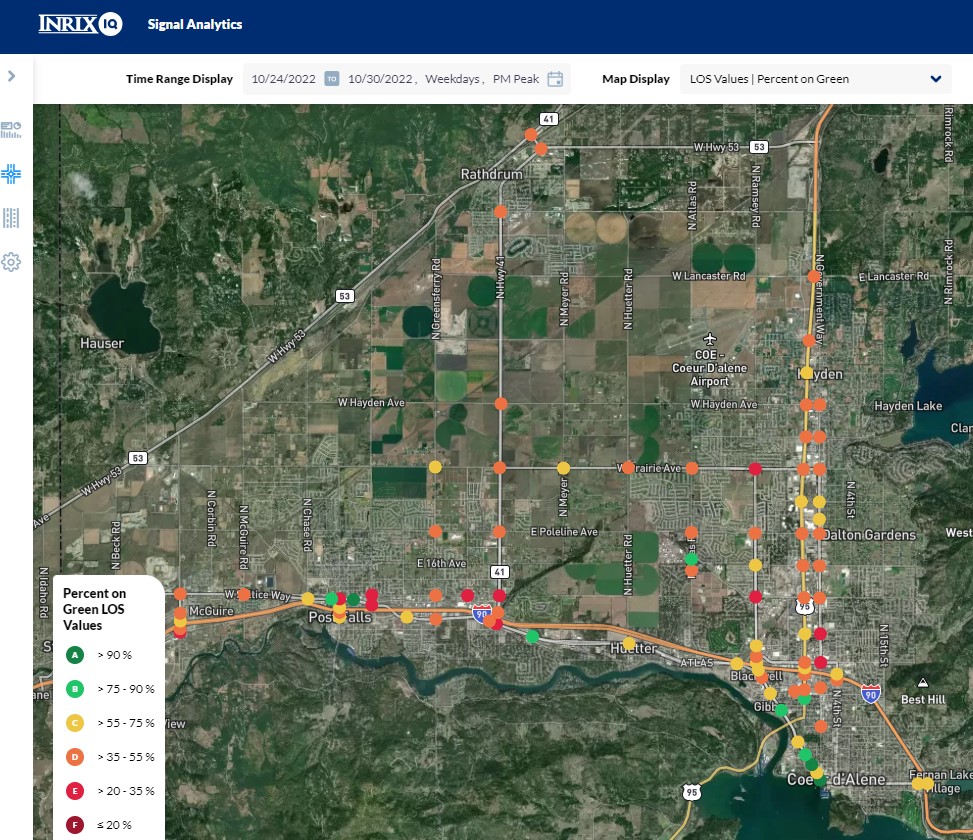Viewport: 973px width, 840px height.
Task: Select the orange marker at Hwy 41 and Hayden Ave
Action: pyautogui.click(x=501, y=404)
